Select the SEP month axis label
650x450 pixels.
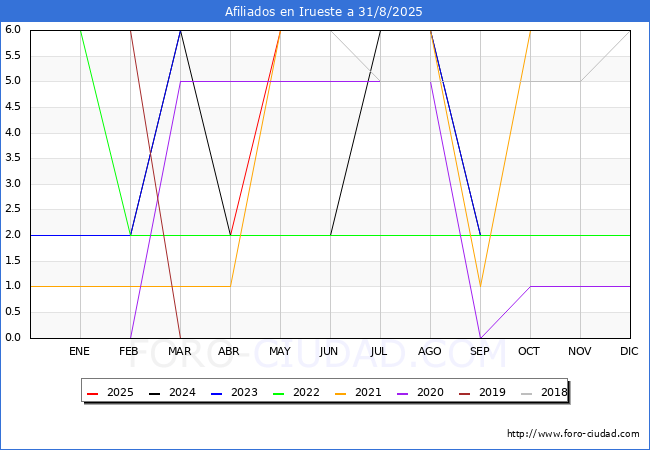(x=480, y=351)
